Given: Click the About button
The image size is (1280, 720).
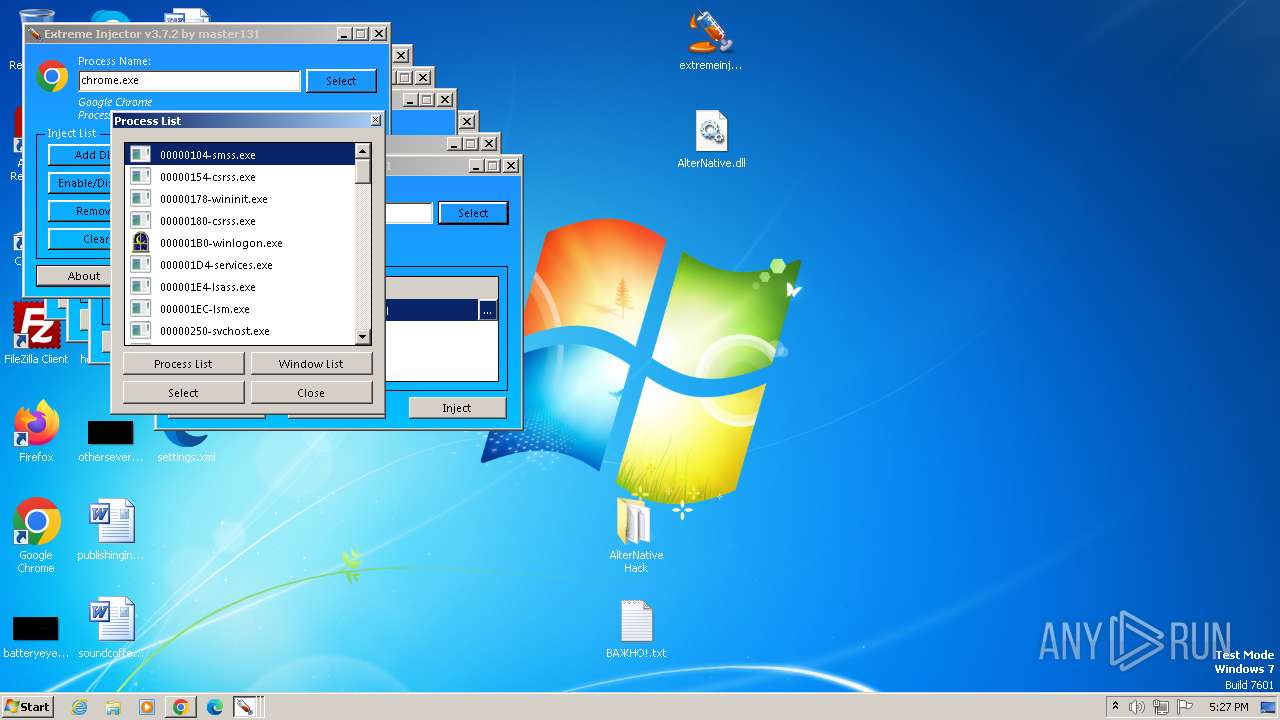Looking at the screenshot, I should pyautogui.click(x=74, y=276).
